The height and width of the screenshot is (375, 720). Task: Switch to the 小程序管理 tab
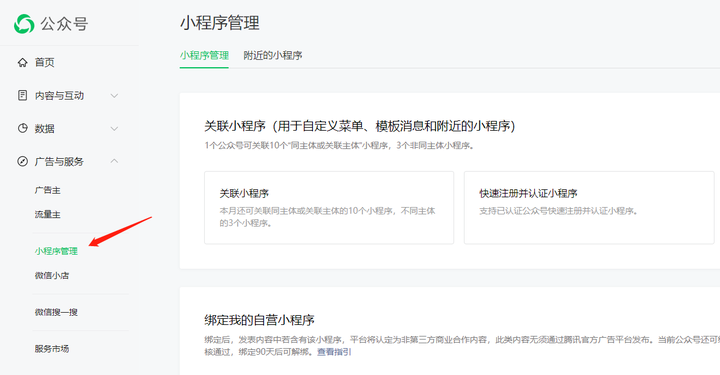(204, 56)
